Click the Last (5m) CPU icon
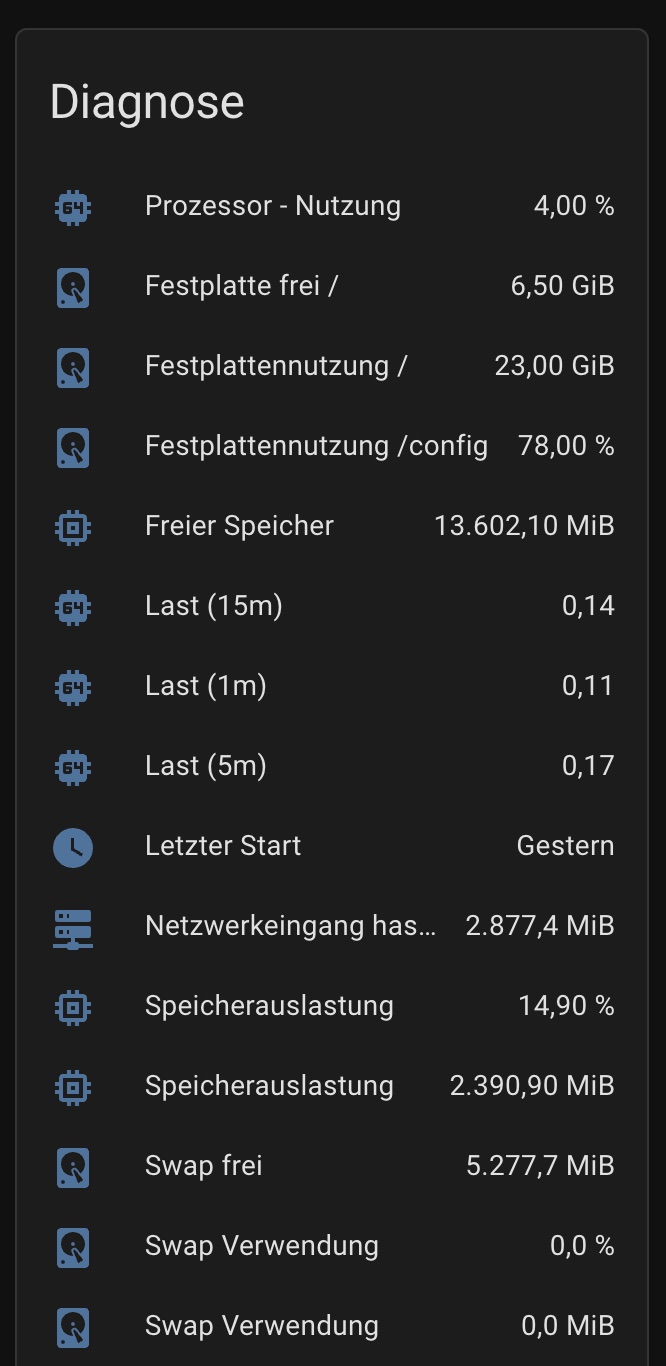Screen dimensions: 666x1366 [73, 767]
